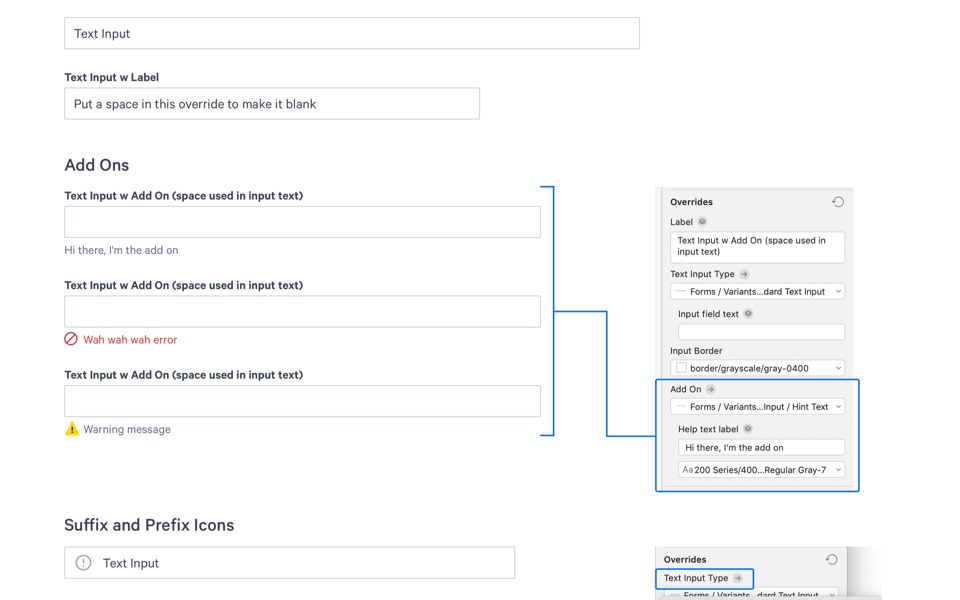This screenshot has height=600, width=960.
Task: Click the input above Hi there add-on hint
Action: [302, 222]
